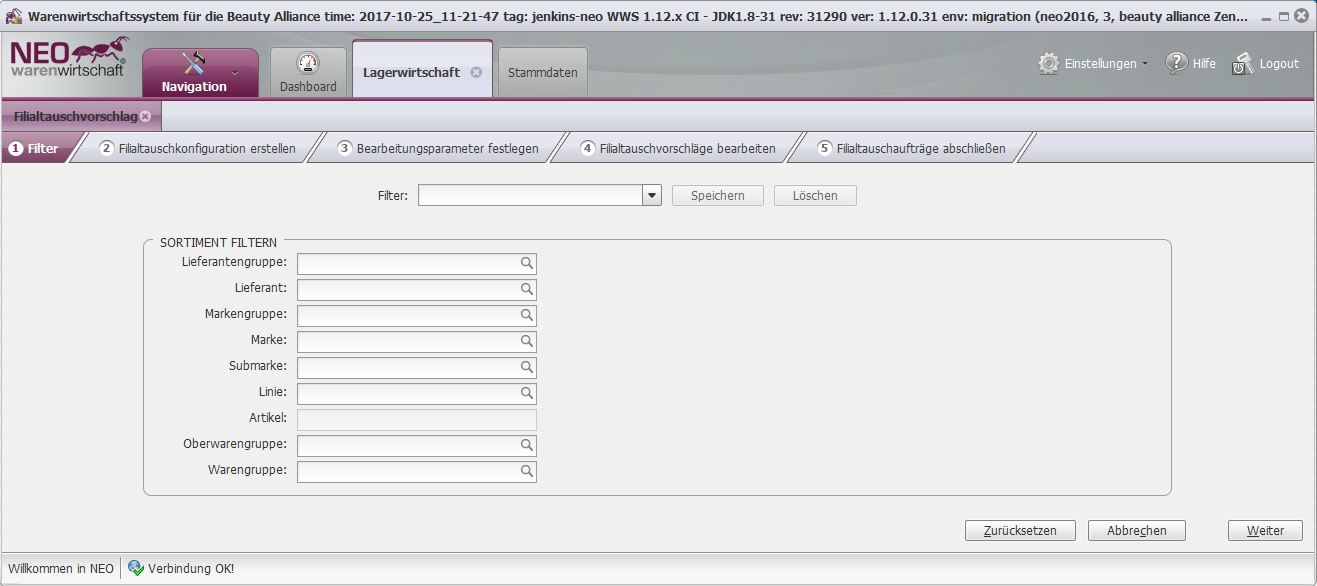Viewport: 1317px width, 586px height.
Task: Click the Verbindung OK globe icon
Action: (136, 568)
